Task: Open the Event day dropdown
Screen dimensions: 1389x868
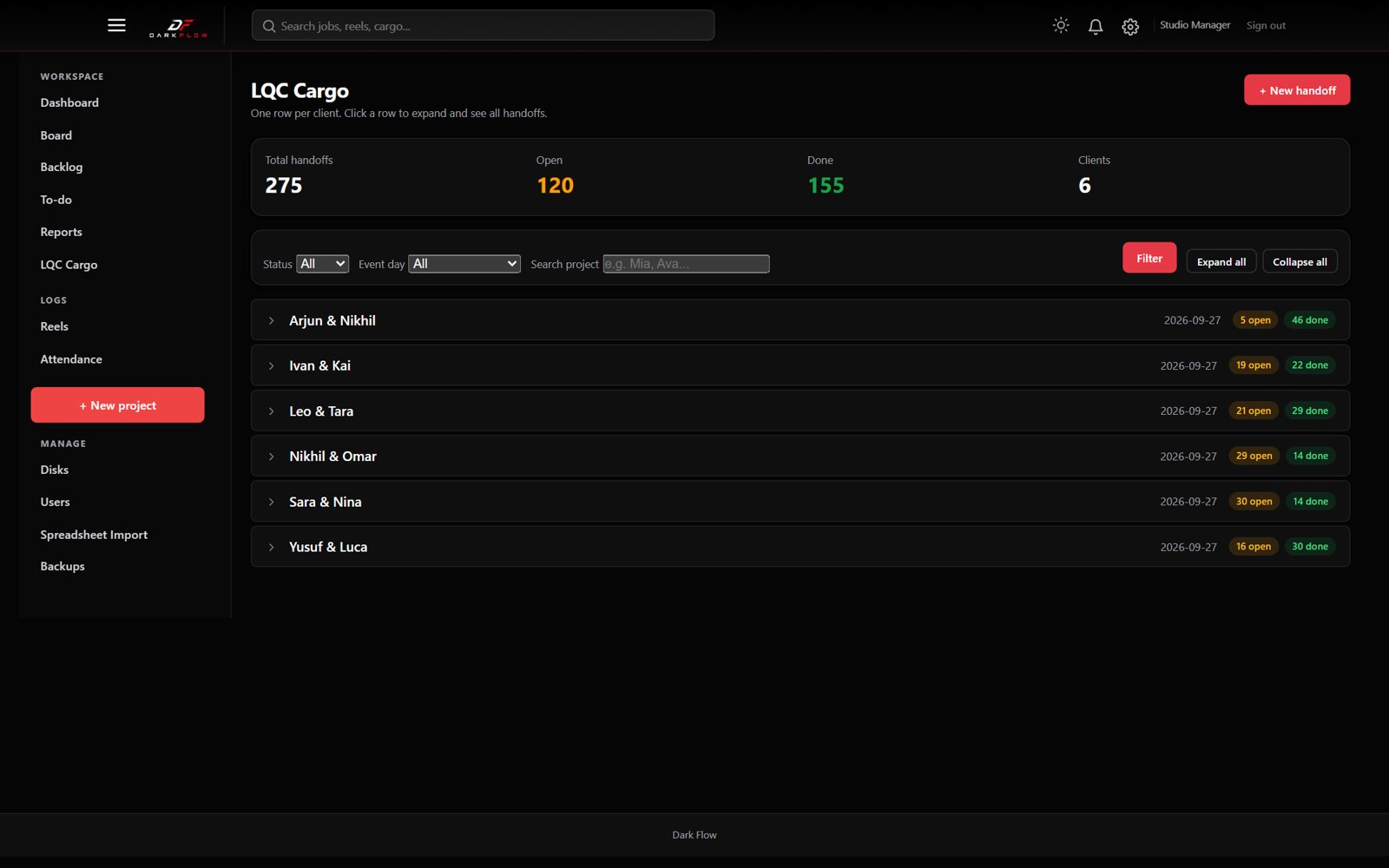Action: [x=464, y=264]
